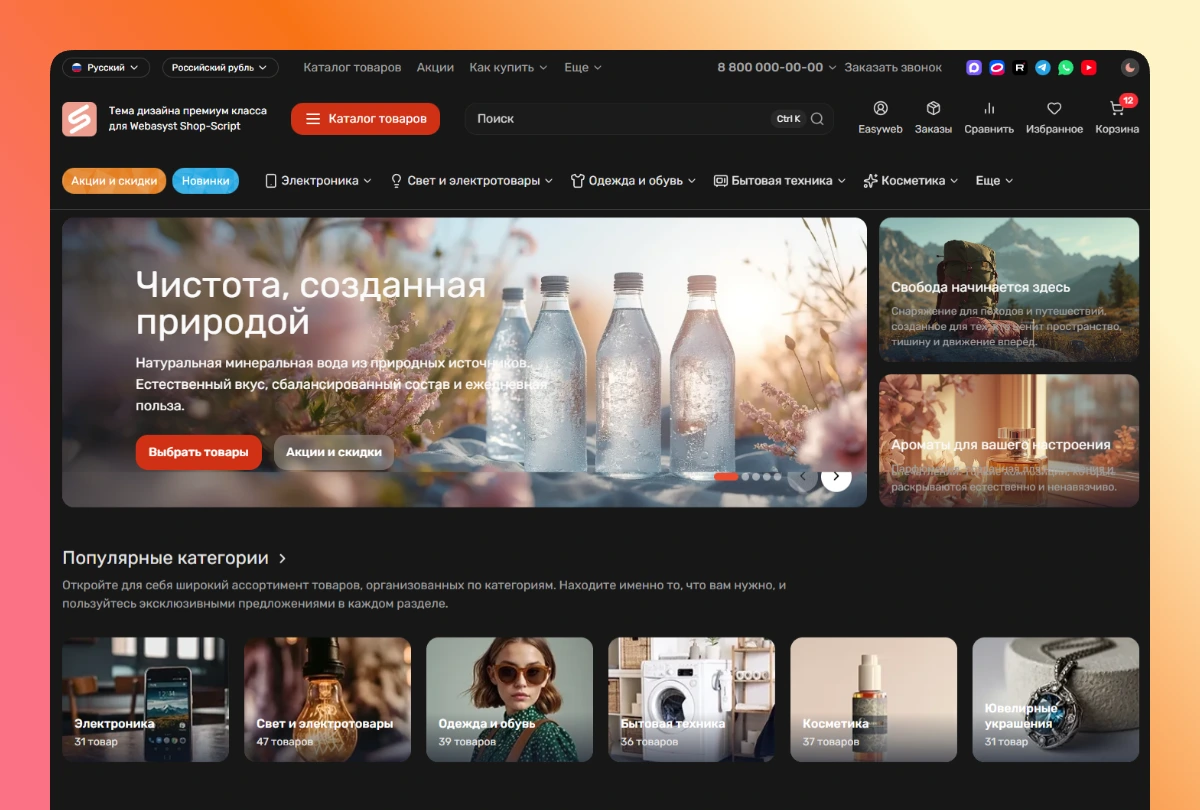Open the Одежда и обувь category thumbnail

point(509,699)
